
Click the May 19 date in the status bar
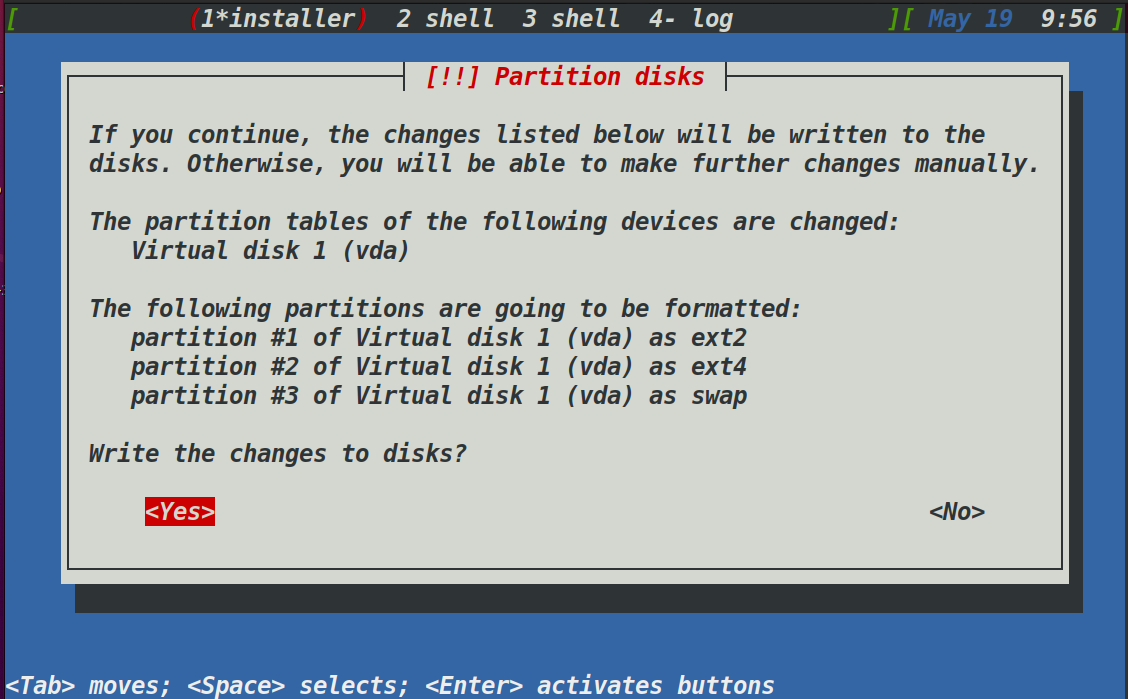[970, 18]
